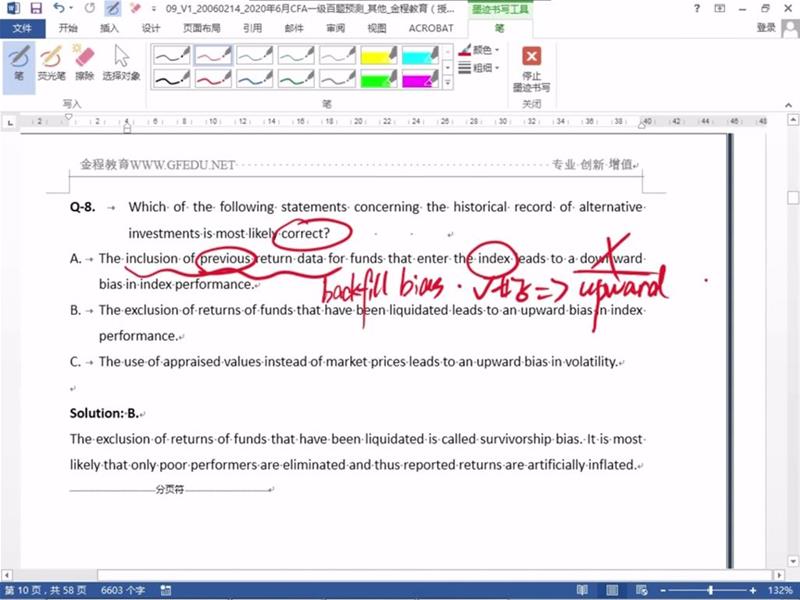The image size is (800, 600).
Task: Zoom out with the minus button
Action: [x=663, y=590]
